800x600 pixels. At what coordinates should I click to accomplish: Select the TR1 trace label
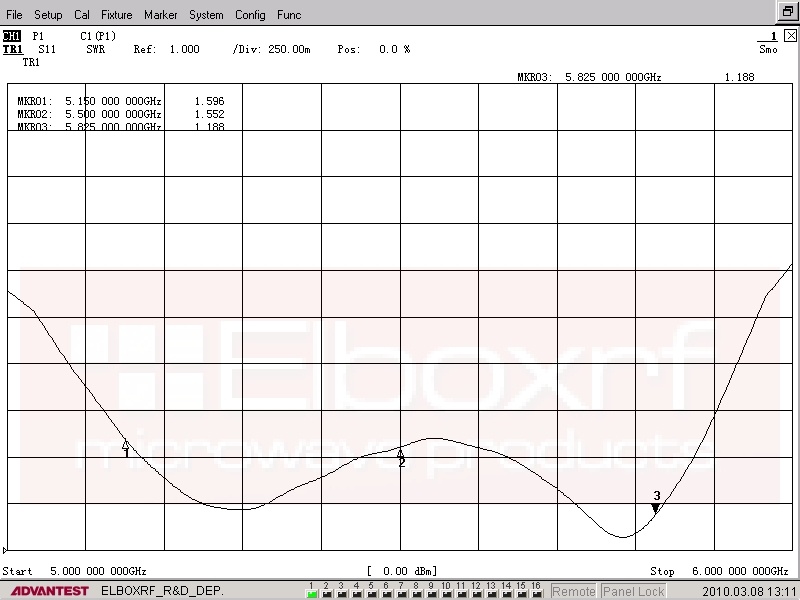(13, 49)
